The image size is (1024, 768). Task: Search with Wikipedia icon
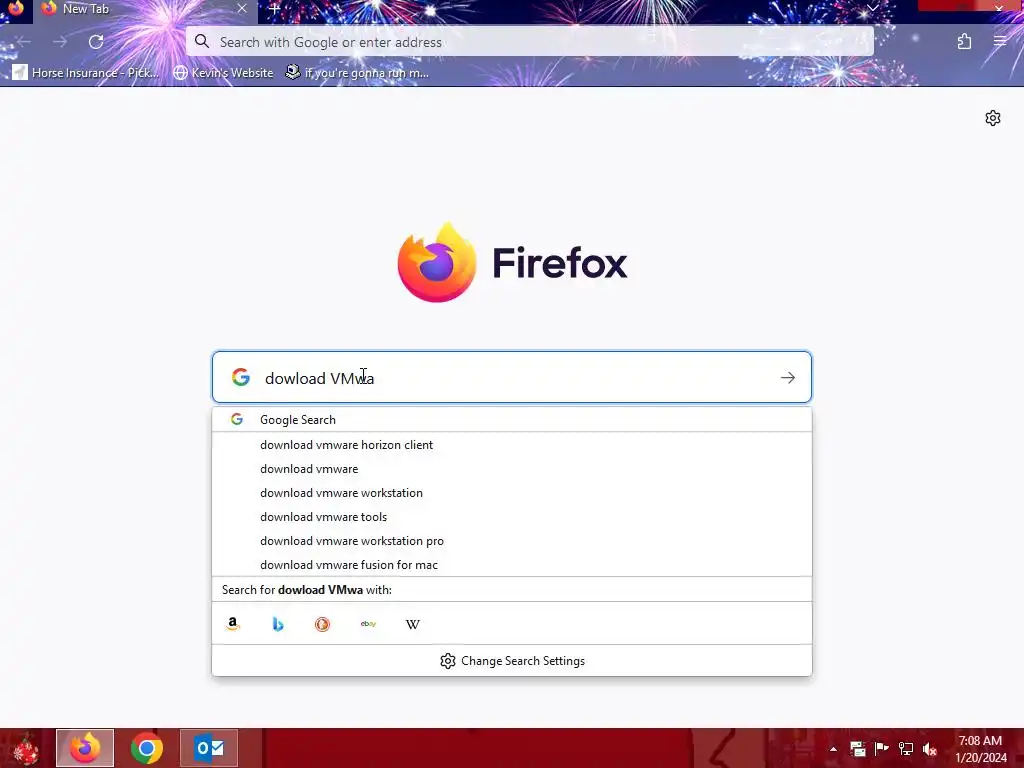[x=413, y=624]
